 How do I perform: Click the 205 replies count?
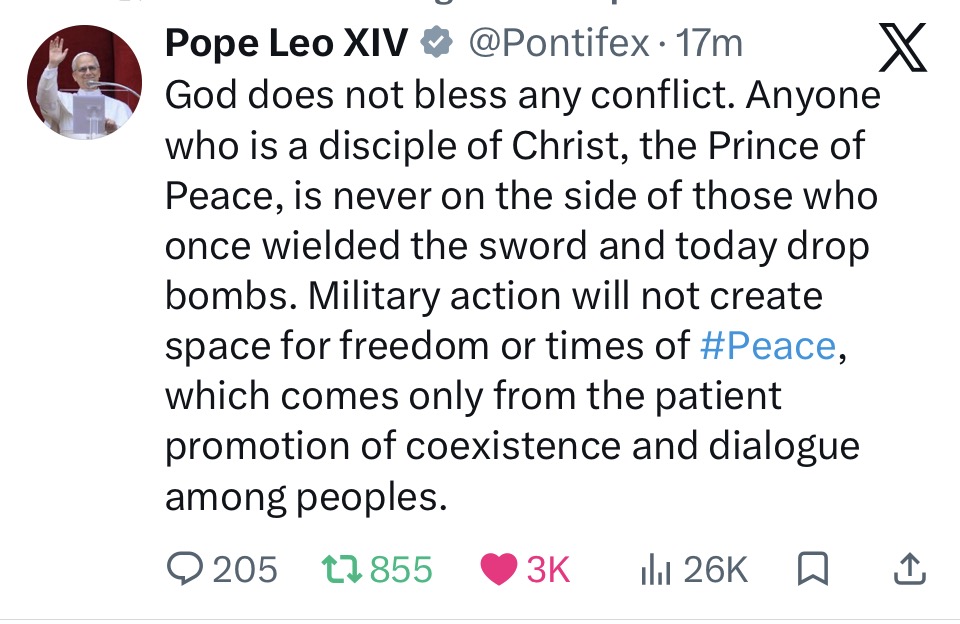coord(245,570)
